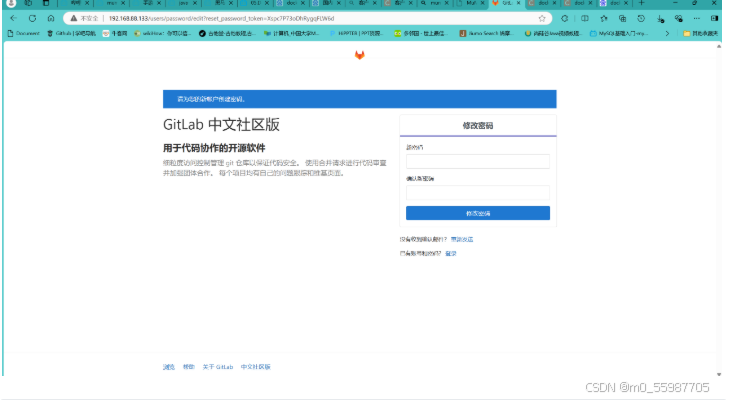Click the not-secure warning triangle icon
The image size is (730, 400).
[x=74, y=19]
